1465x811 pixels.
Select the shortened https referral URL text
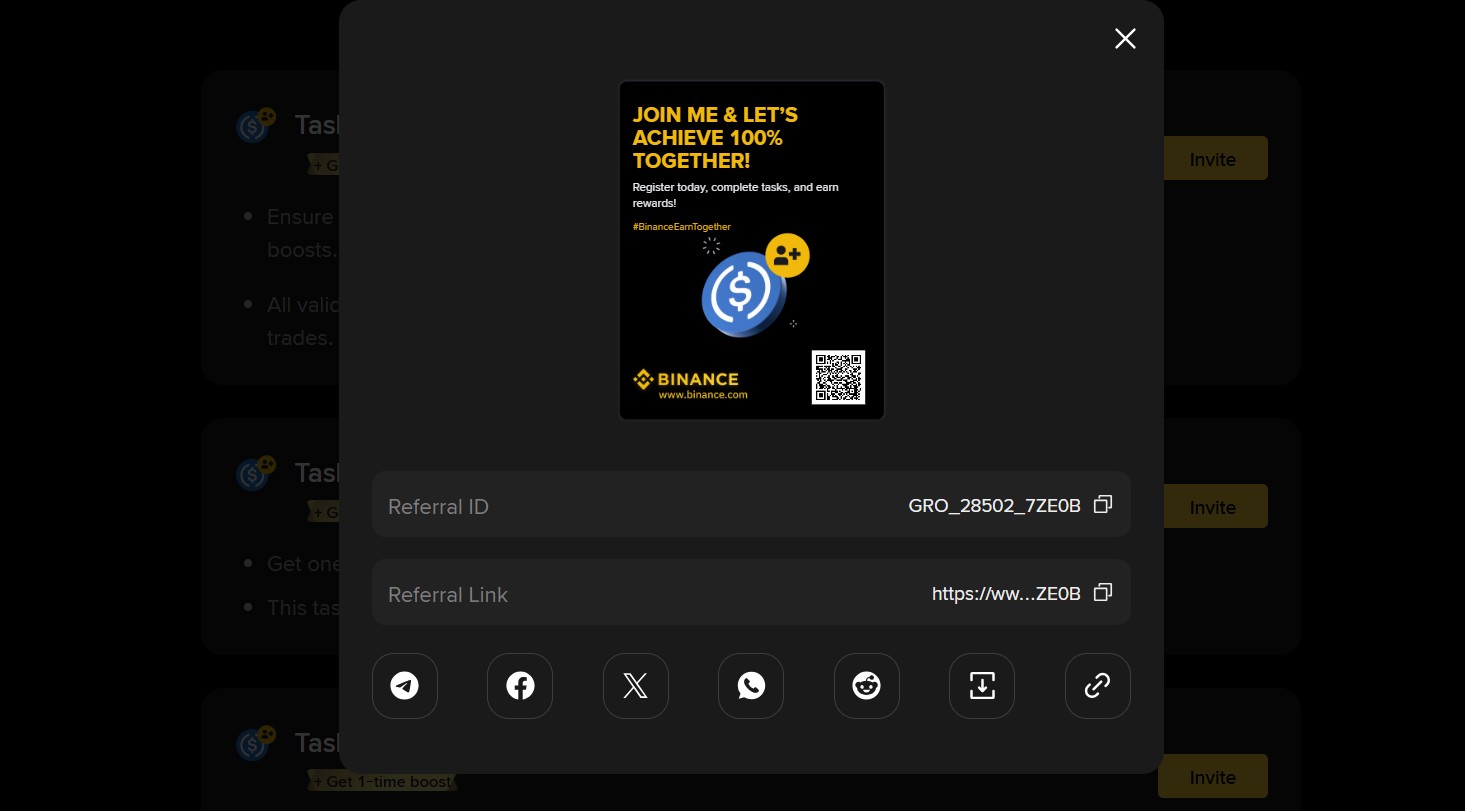pyautogui.click(x=1006, y=594)
